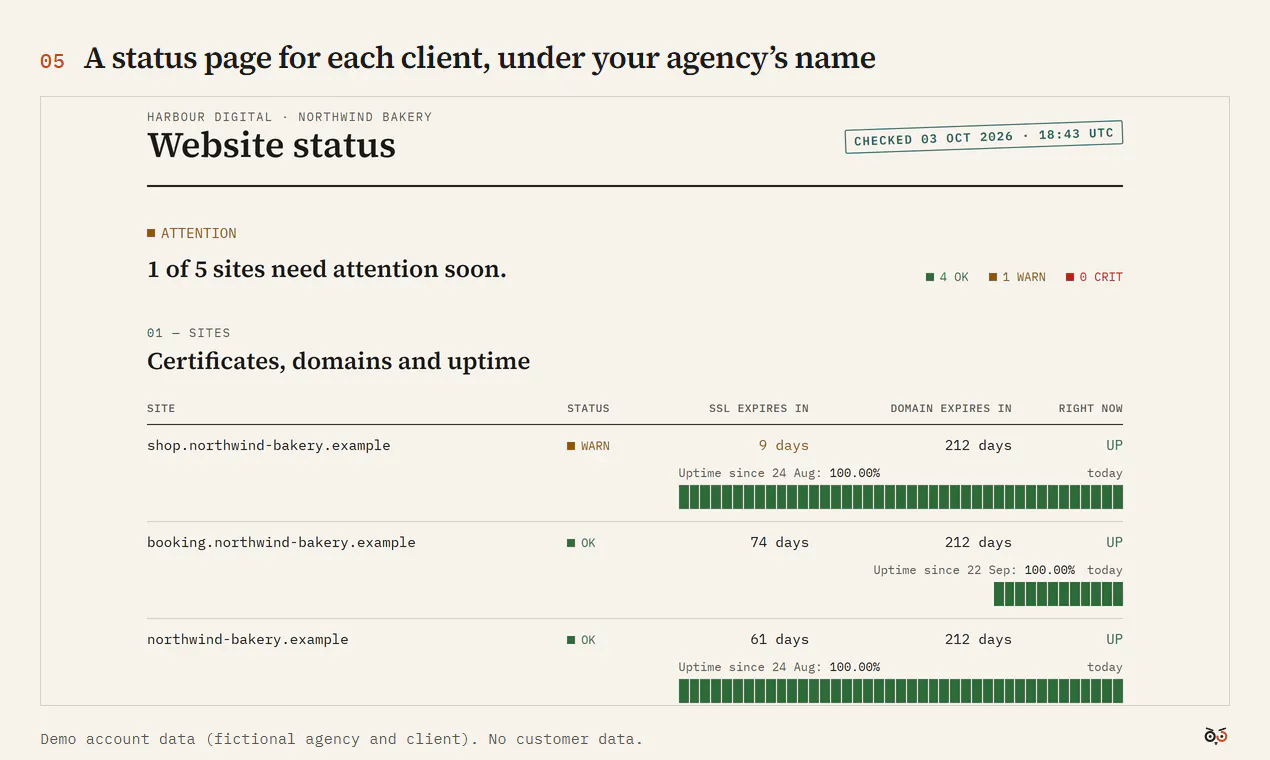This screenshot has height=760, width=1270.
Task: Click the CHECKED 03 OCT 2026 timestamp stamp
Action: click(x=984, y=137)
